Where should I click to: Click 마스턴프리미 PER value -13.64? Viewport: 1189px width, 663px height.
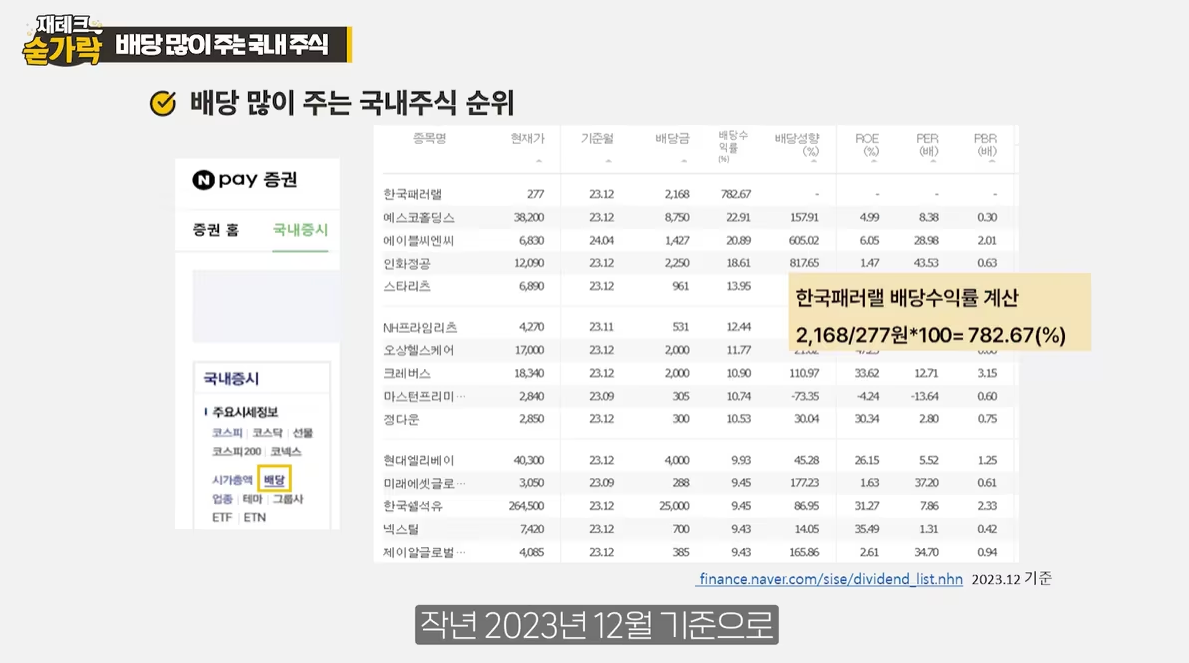[x=924, y=396]
